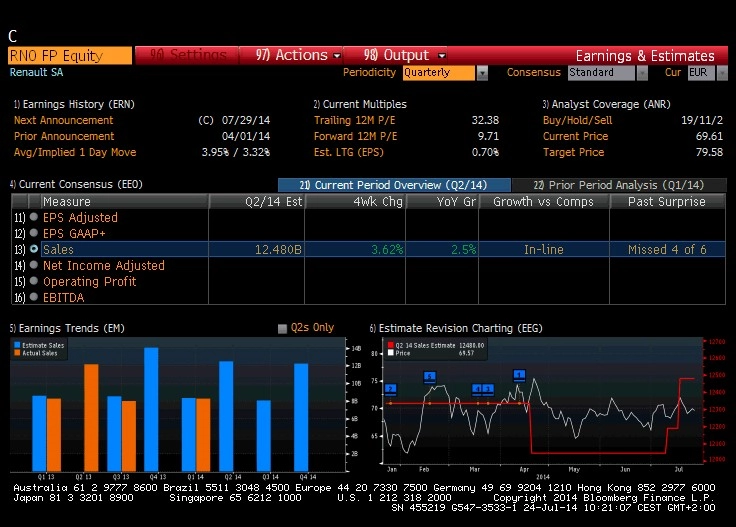
Task: Click the red Q2 14 Sales Estimate swatch
Action: click(391, 345)
